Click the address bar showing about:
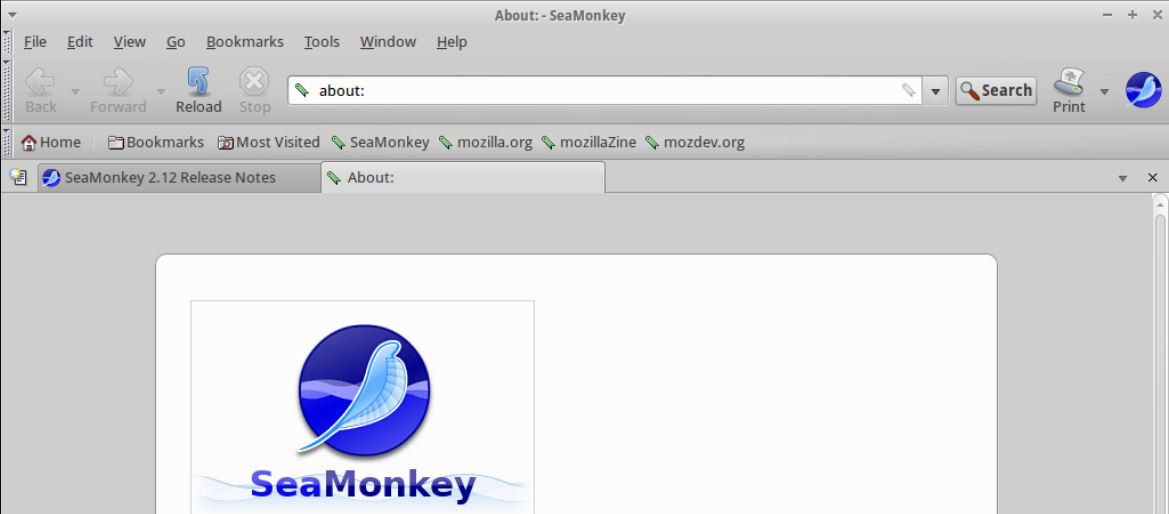Viewport: 1169px width, 514px height. [x=605, y=90]
